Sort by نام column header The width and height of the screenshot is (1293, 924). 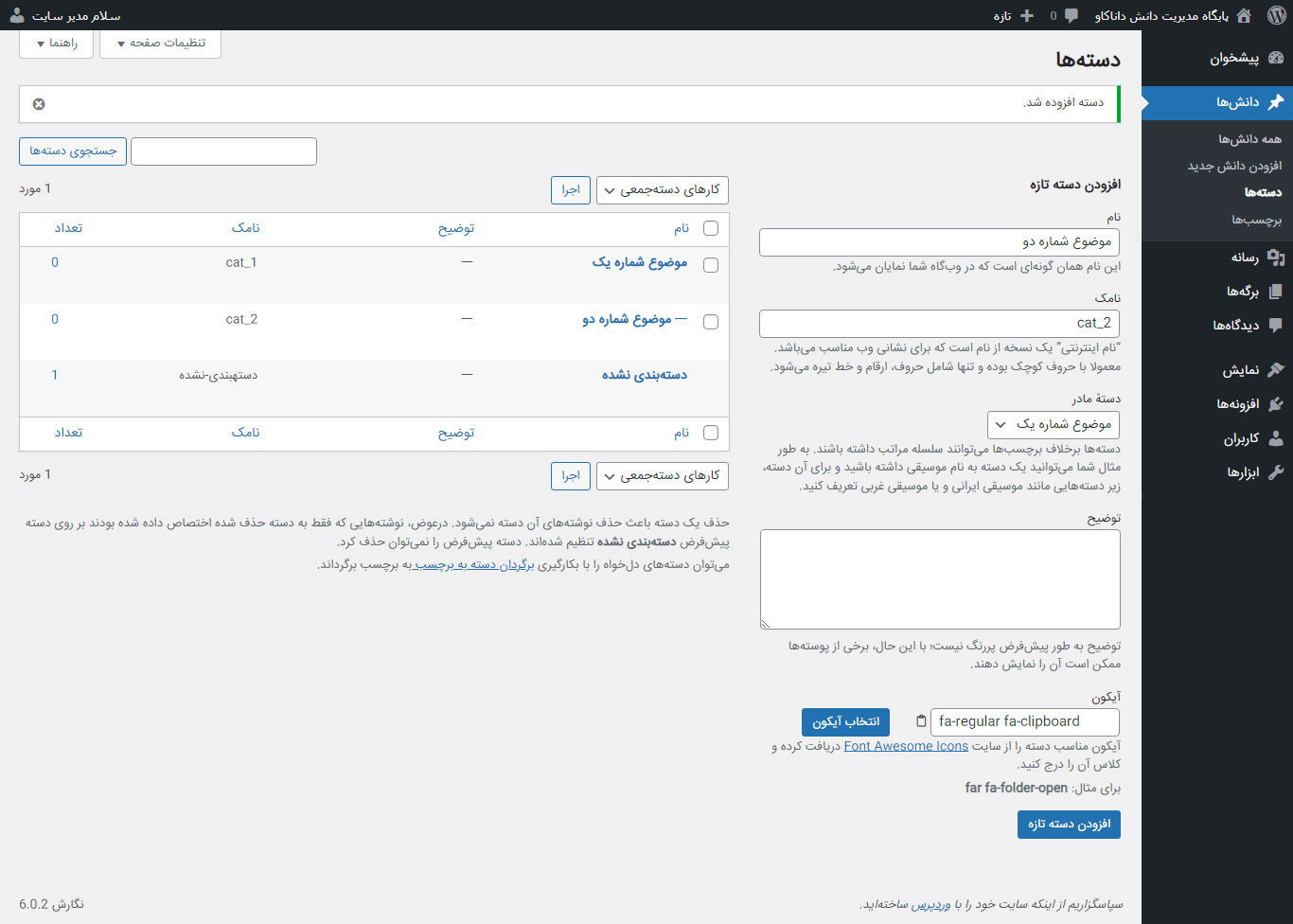pos(682,228)
